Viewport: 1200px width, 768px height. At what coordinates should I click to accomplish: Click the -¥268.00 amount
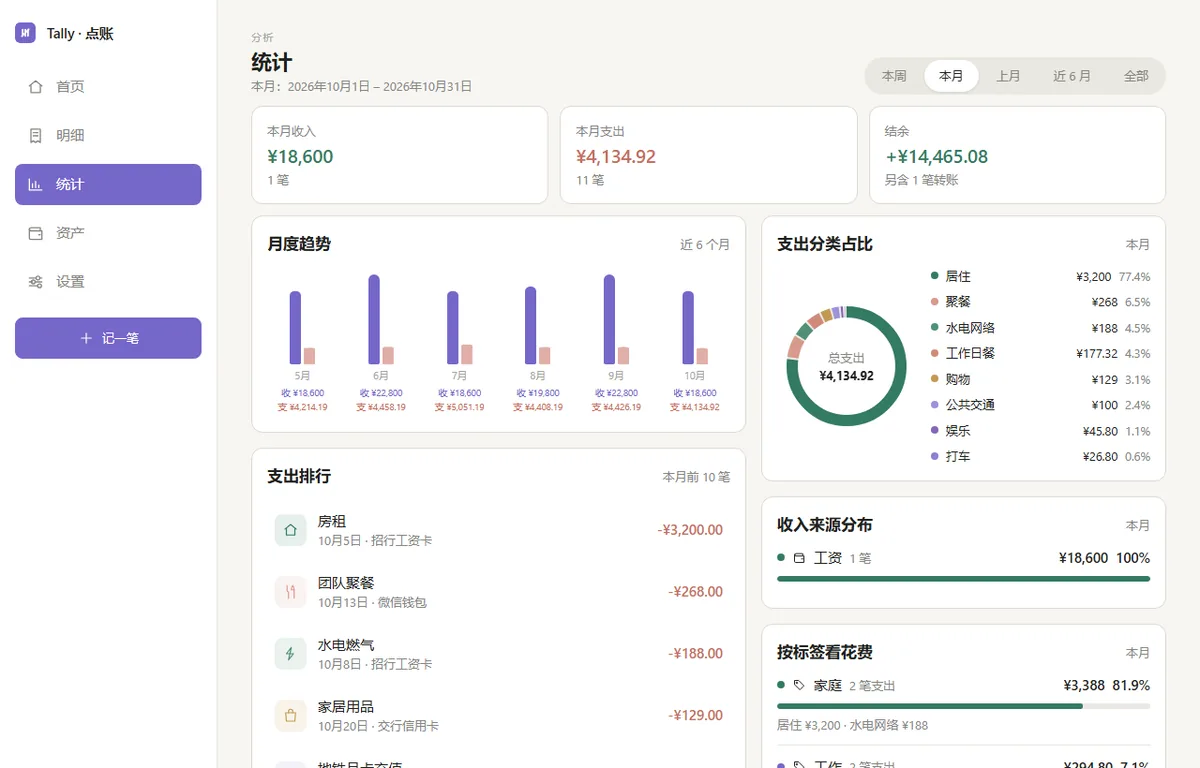point(696,592)
